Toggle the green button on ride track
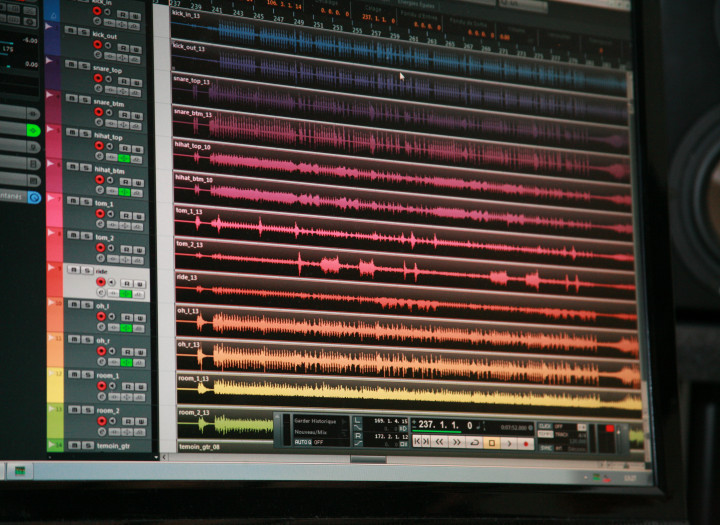Image resolution: width=720 pixels, height=525 pixels. pyautogui.click(x=125, y=294)
